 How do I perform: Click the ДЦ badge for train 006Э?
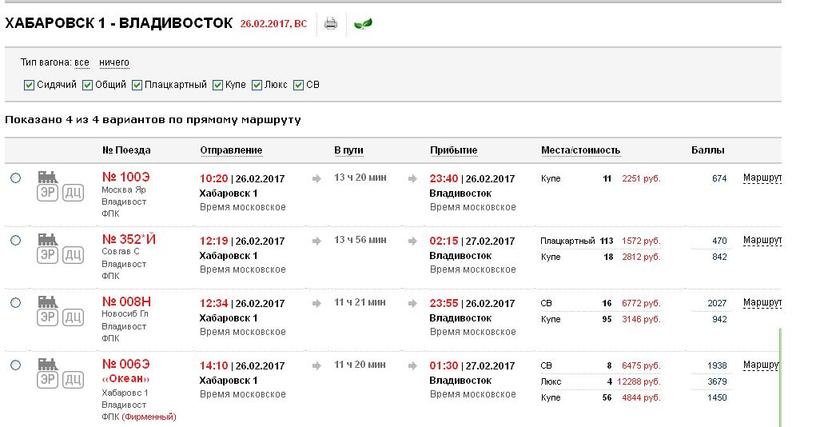(x=73, y=379)
